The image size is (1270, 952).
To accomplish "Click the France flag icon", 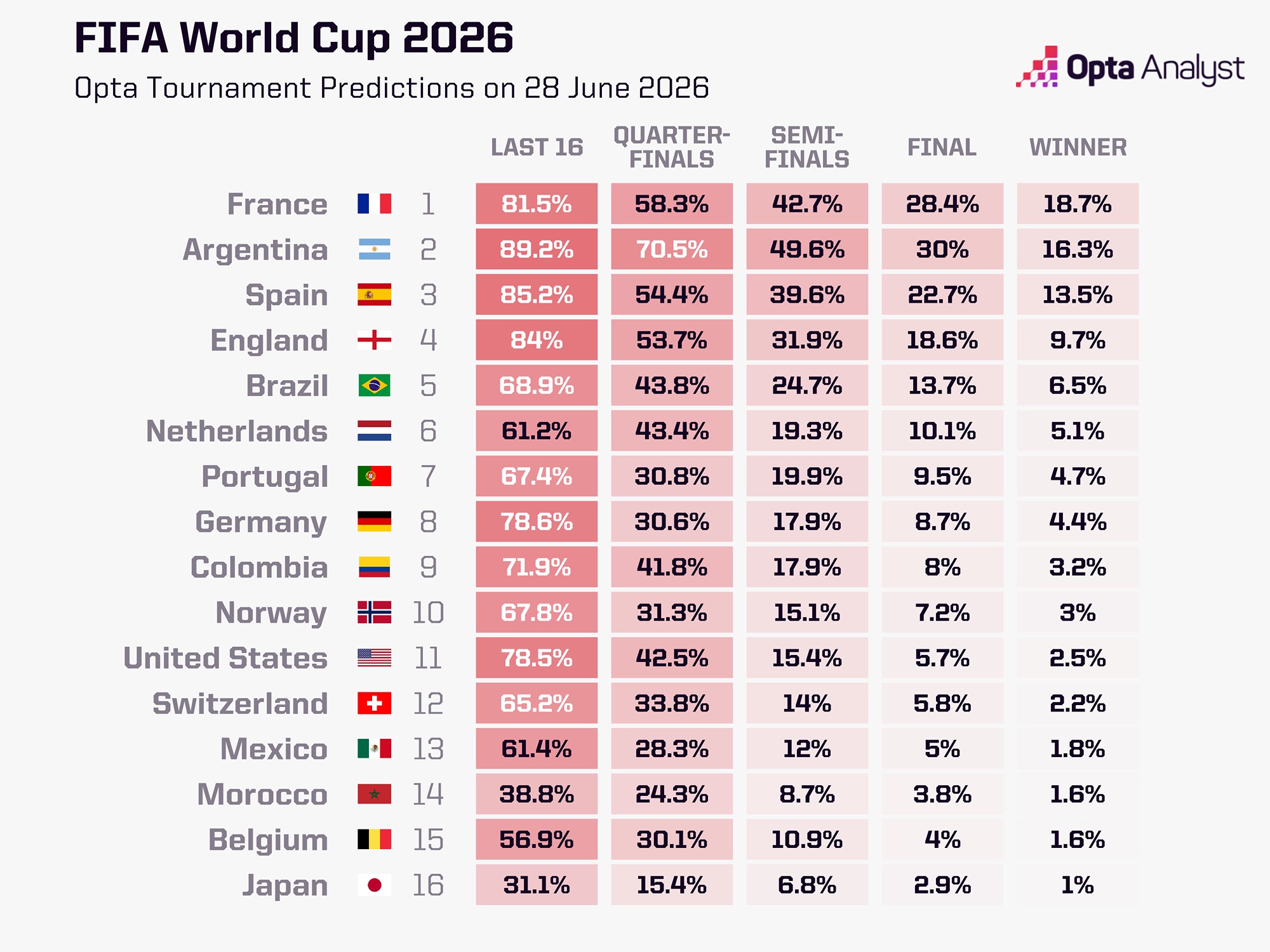I will click(374, 204).
